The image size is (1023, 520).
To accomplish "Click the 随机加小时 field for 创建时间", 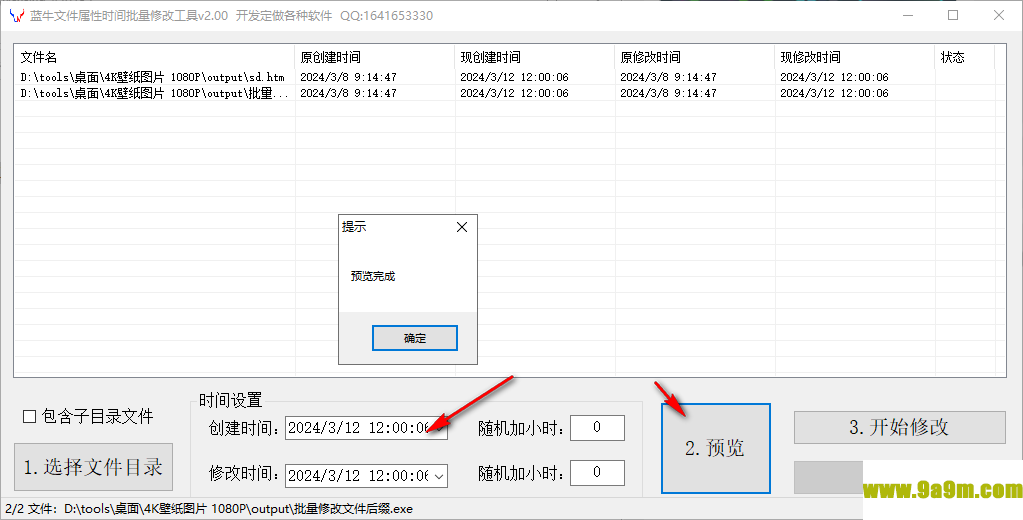I will tap(597, 428).
